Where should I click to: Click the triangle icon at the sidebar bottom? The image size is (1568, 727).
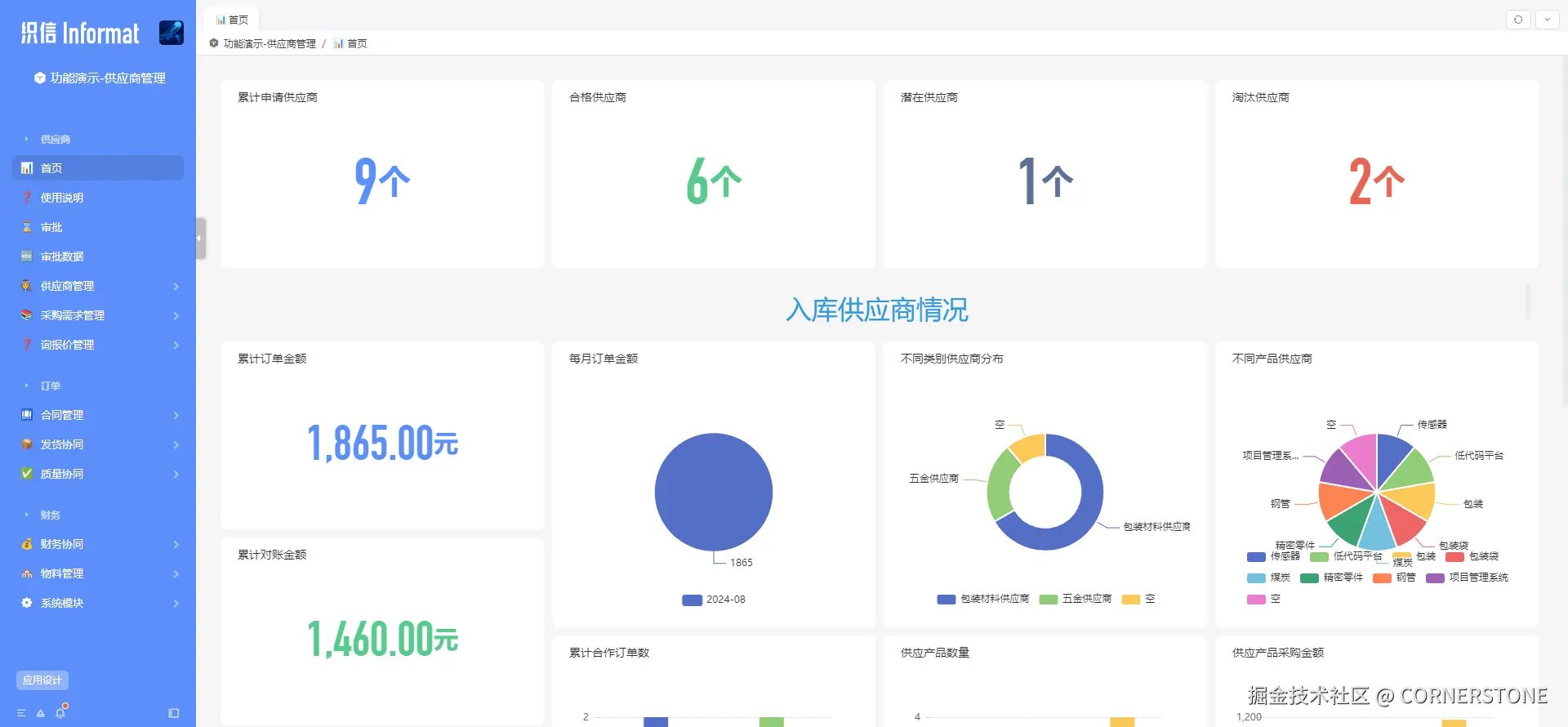(x=41, y=713)
